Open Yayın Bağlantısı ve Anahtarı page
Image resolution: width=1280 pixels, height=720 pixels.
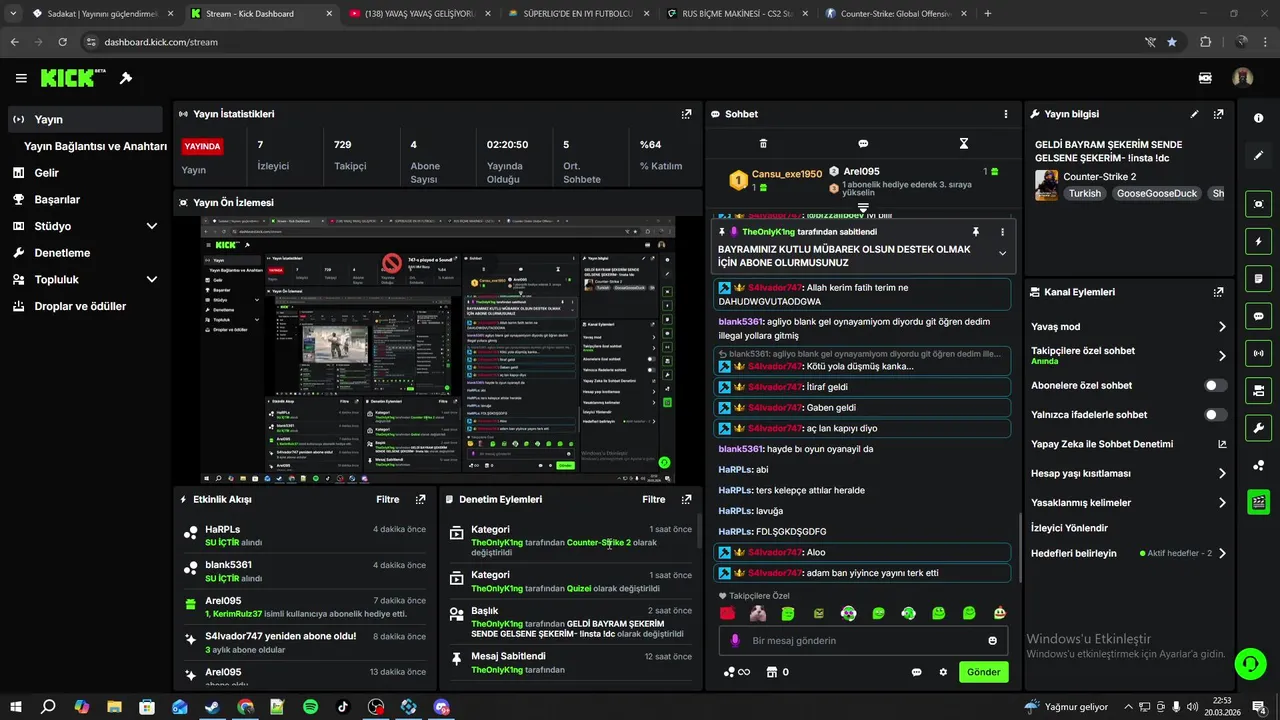click(x=95, y=146)
